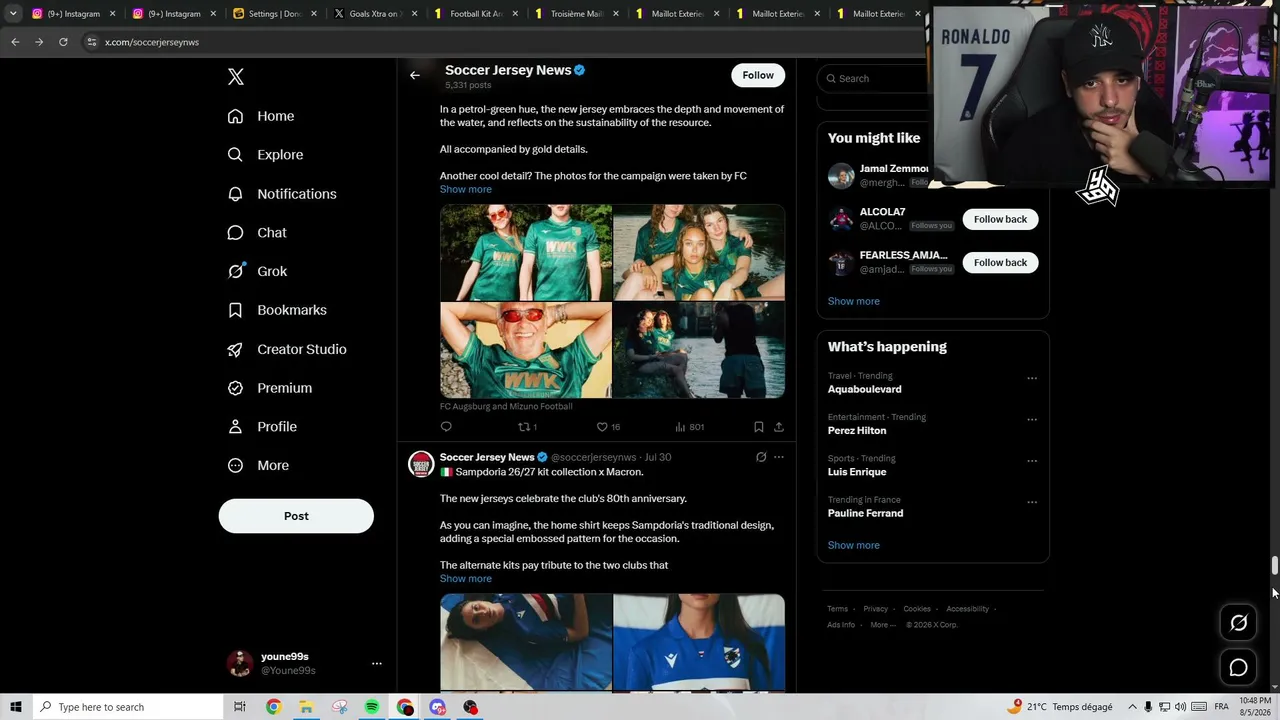Open the Perez Hilton trending topic
This screenshot has width=1280, height=720.
click(x=857, y=430)
